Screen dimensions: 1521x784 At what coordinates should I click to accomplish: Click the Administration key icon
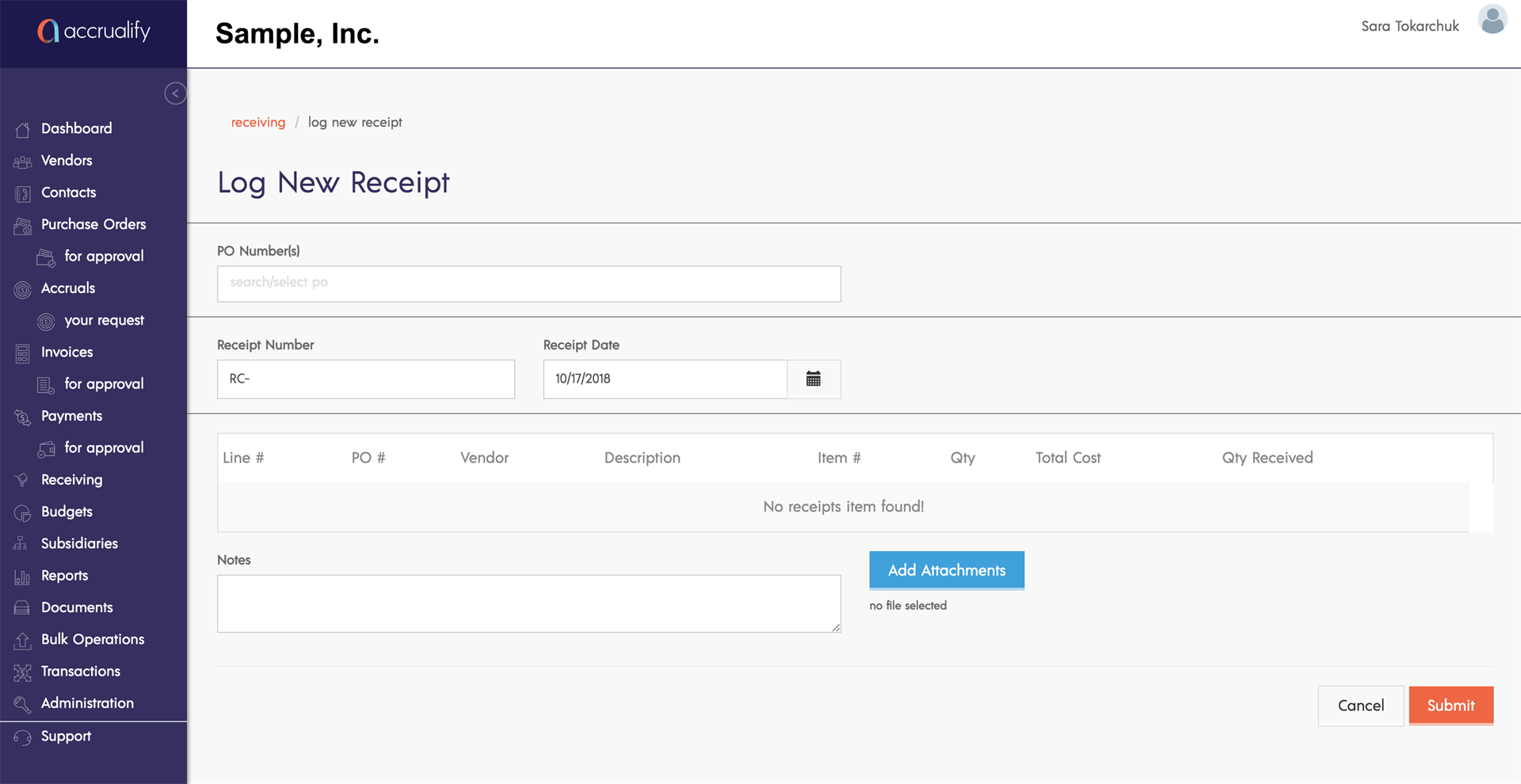coord(22,704)
